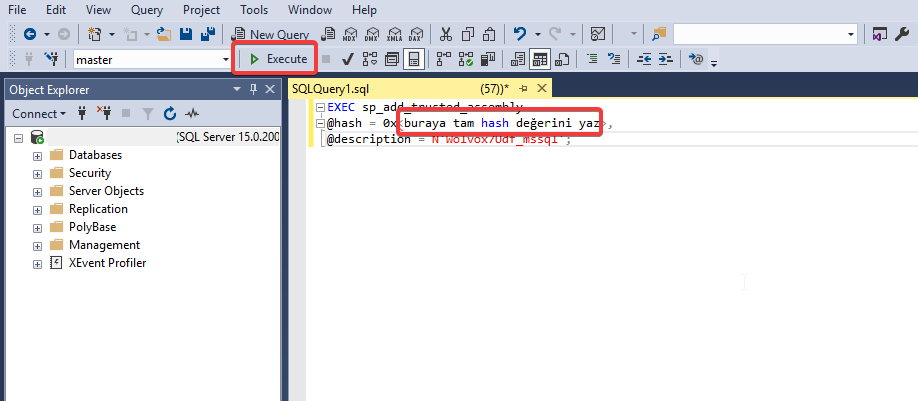918x401 pixels.
Task: Open the Tools menu
Action: (253, 10)
